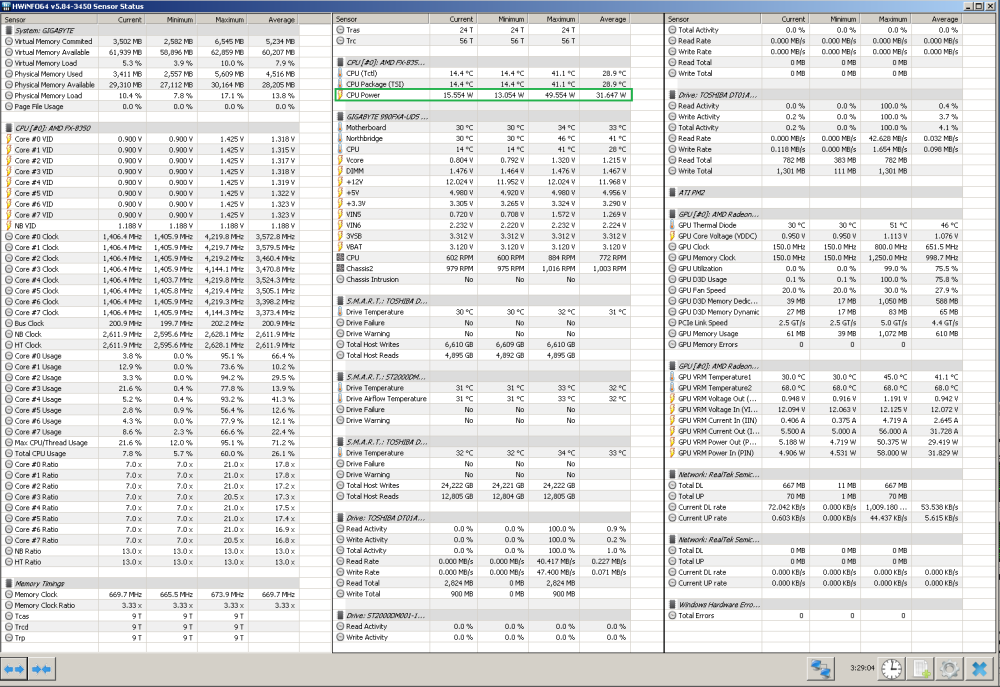Click the thermometer icon beside GPU VRM Temperature1
This screenshot has height=687, width=1000.
[x=672, y=377]
